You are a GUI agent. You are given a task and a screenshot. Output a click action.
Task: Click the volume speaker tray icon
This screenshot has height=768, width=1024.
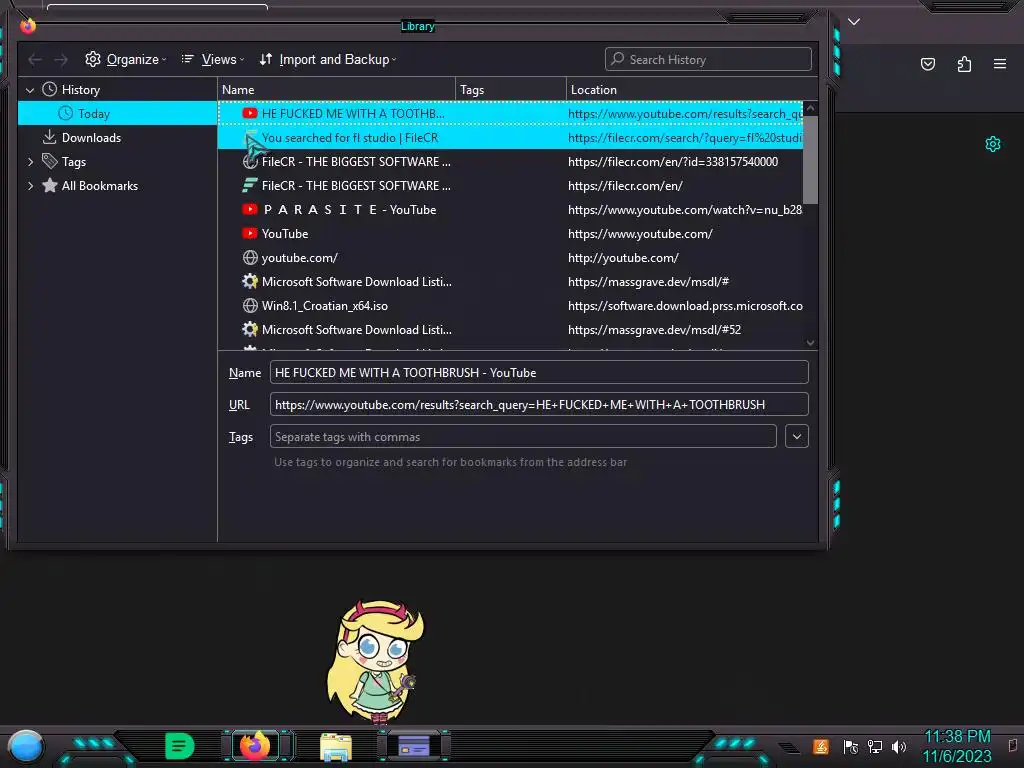899,746
